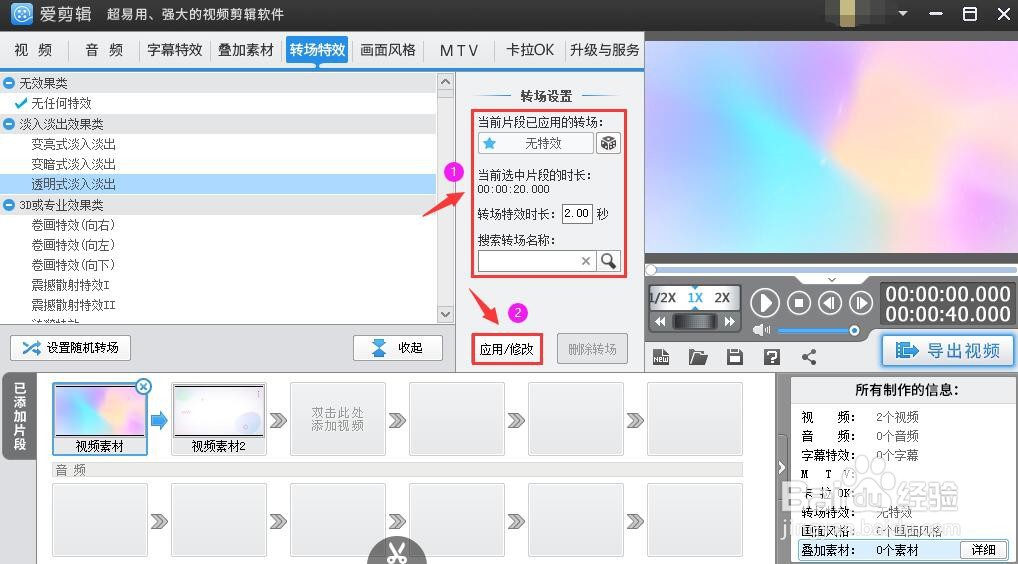Open the MTV tab
The height and width of the screenshot is (564, 1018).
[x=458, y=50]
